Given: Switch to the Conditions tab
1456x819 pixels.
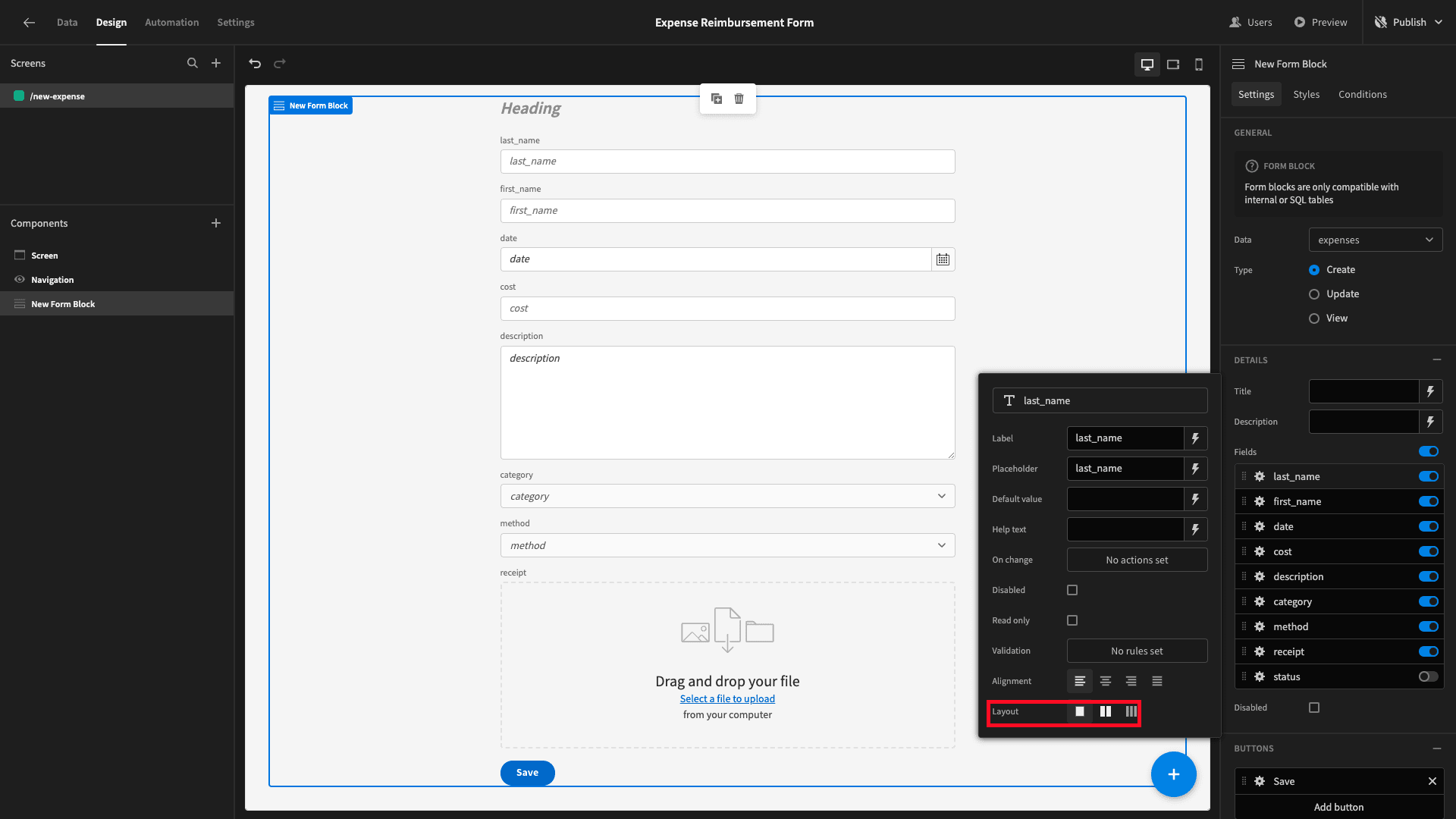Looking at the screenshot, I should coord(1363,94).
